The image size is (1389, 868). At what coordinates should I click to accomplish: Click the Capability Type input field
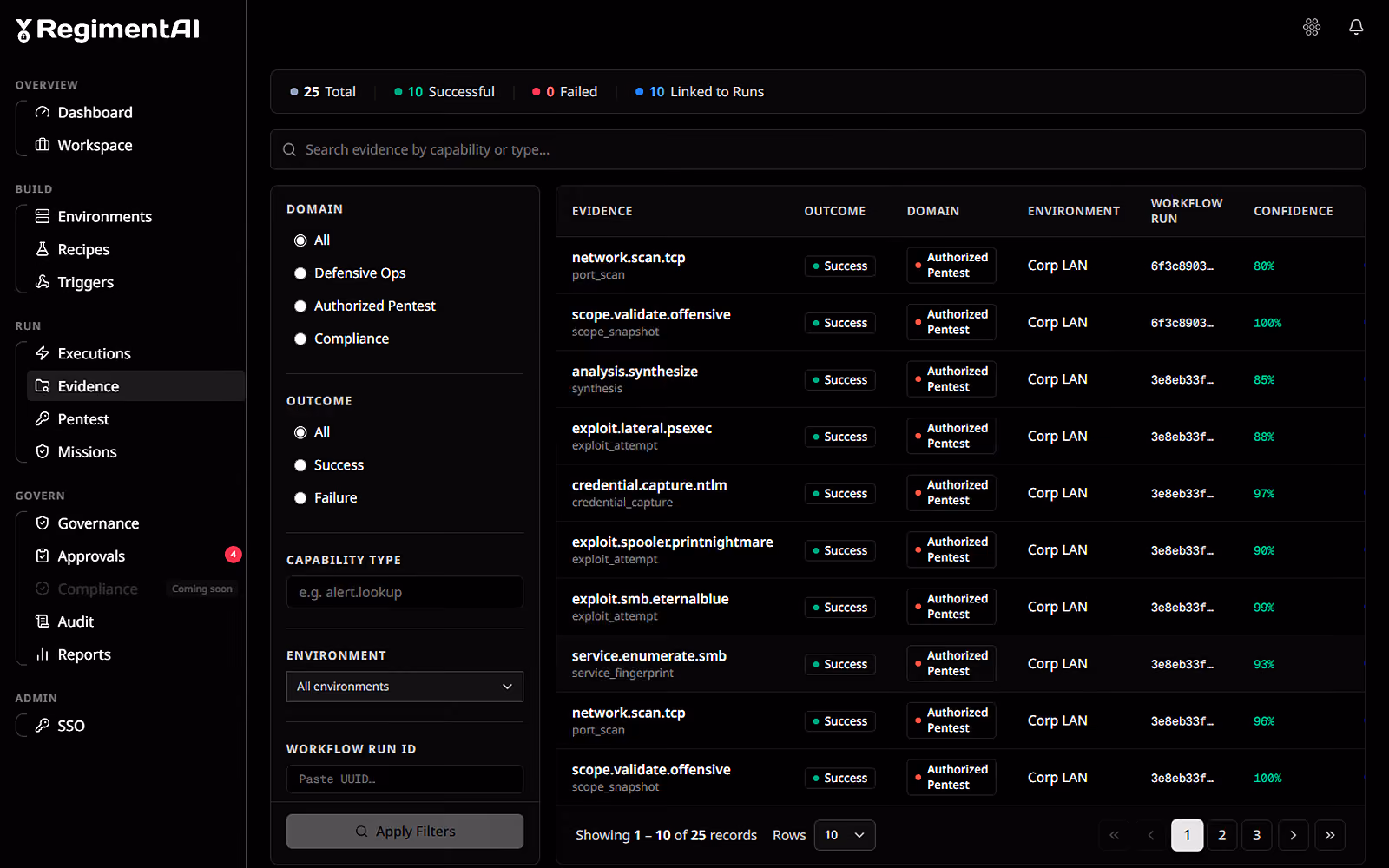coord(405,592)
